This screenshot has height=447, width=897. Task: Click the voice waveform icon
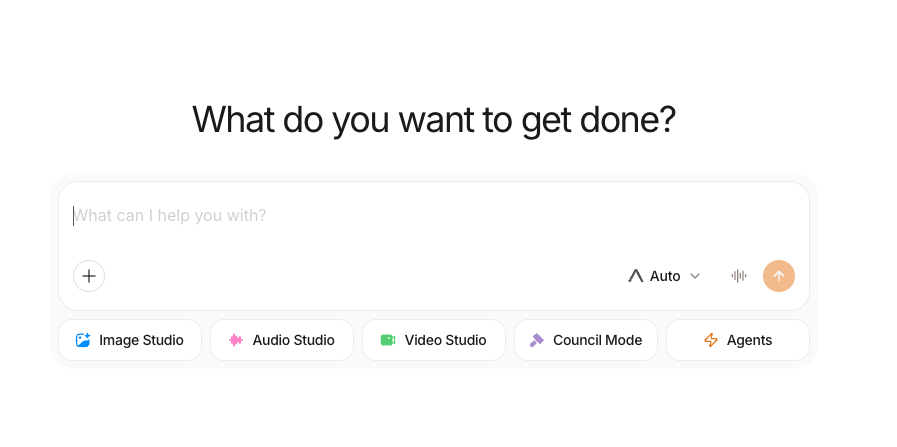point(739,276)
